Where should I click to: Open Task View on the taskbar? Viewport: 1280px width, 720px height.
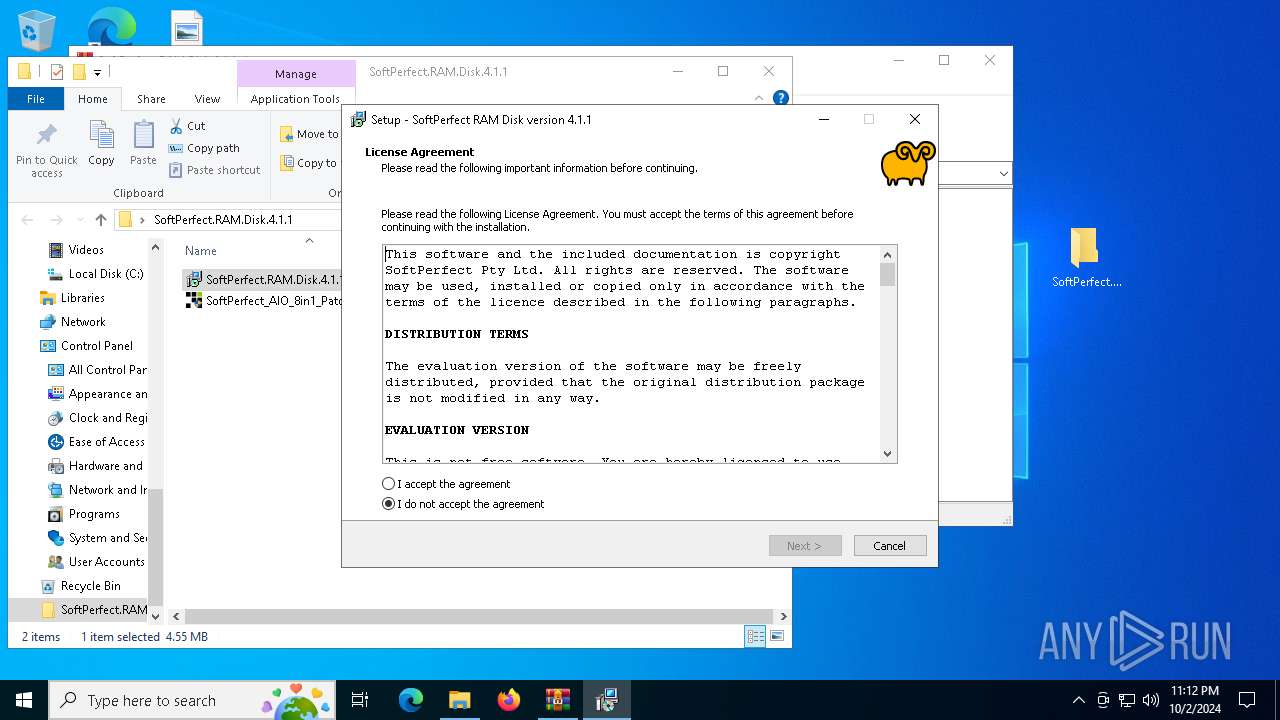pos(360,700)
